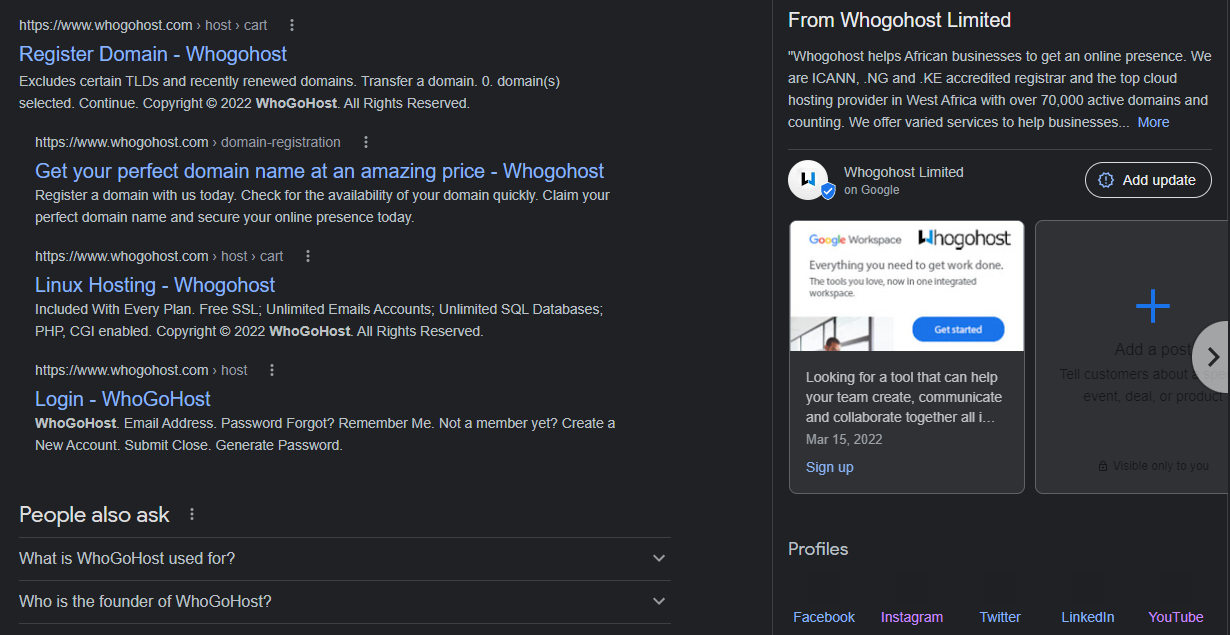This screenshot has width=1230, height=635.
Task: Expand "What is WhoGoHost used for?" question
Action: 659,558
